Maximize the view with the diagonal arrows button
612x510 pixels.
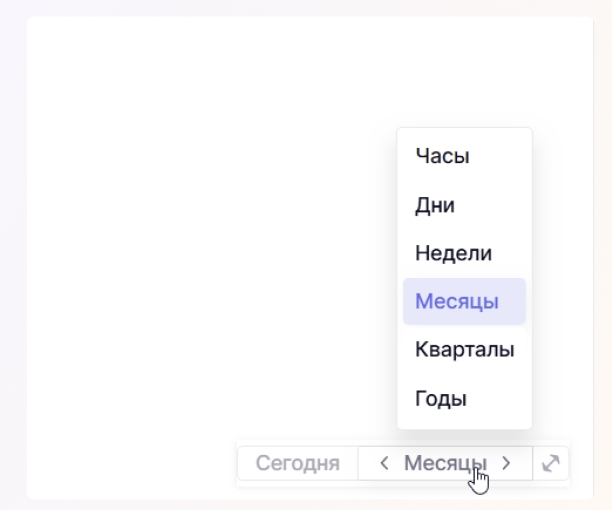point(551,463)
